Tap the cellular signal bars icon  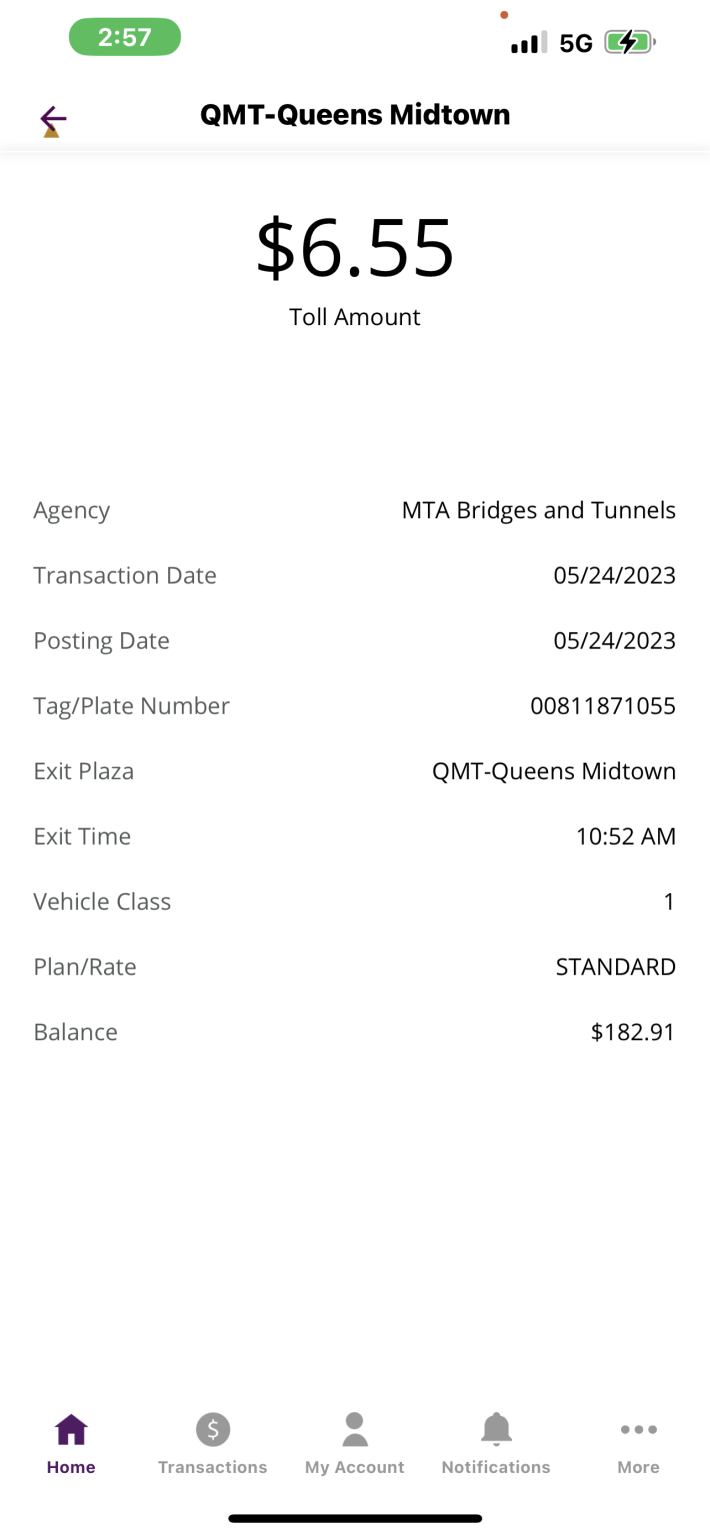pos(528,43)
